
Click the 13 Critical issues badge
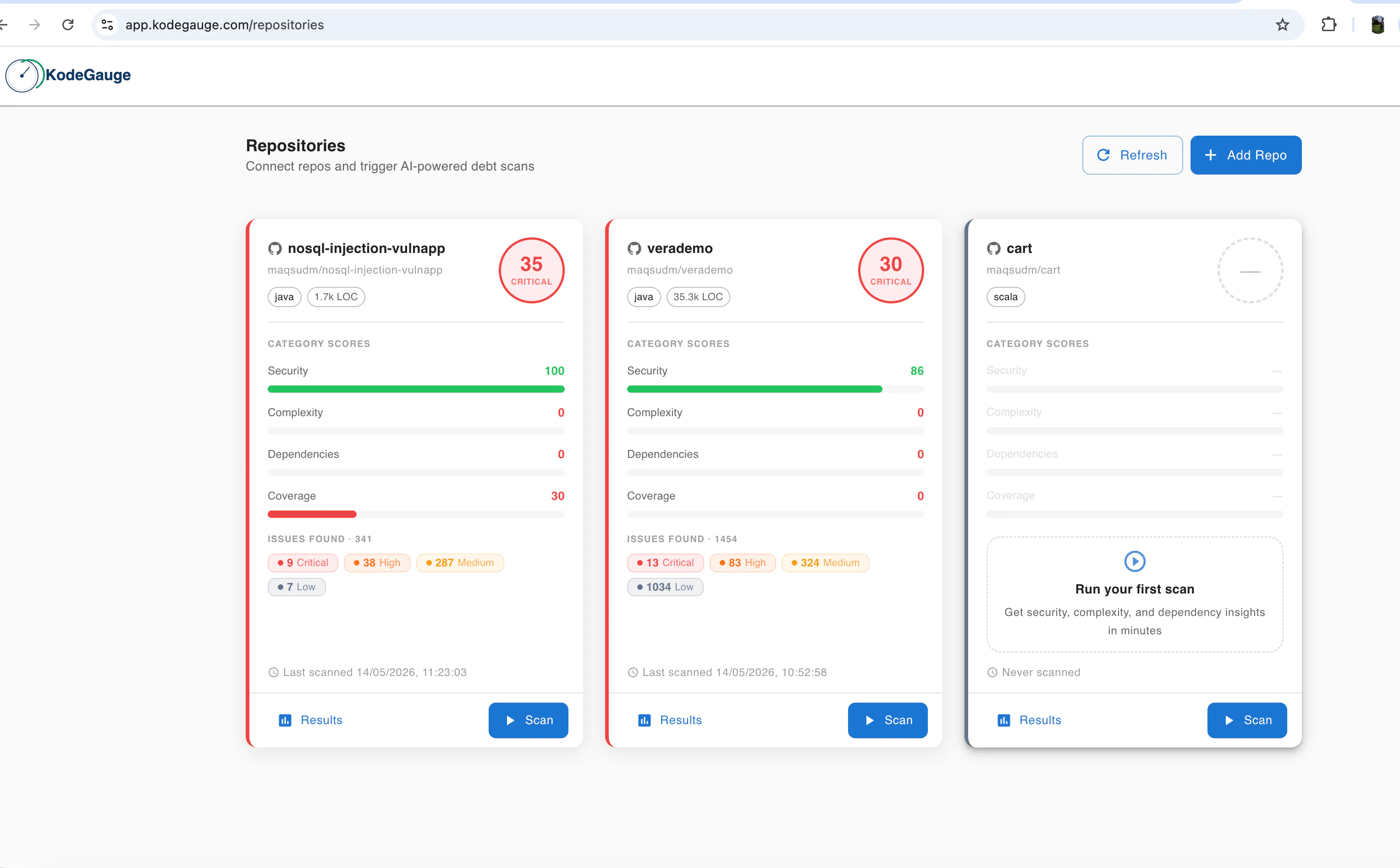tap(665, 563)
